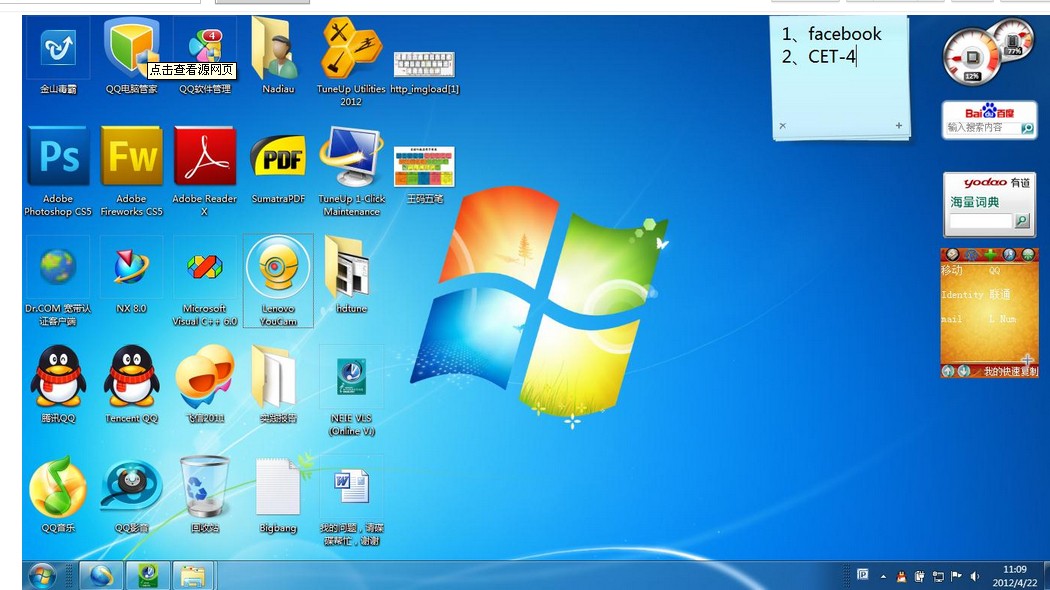This screenshot has width=1050, height=590.
Task: Select the TuneUp Utilities 2012 icon
Action: (351, 48)
